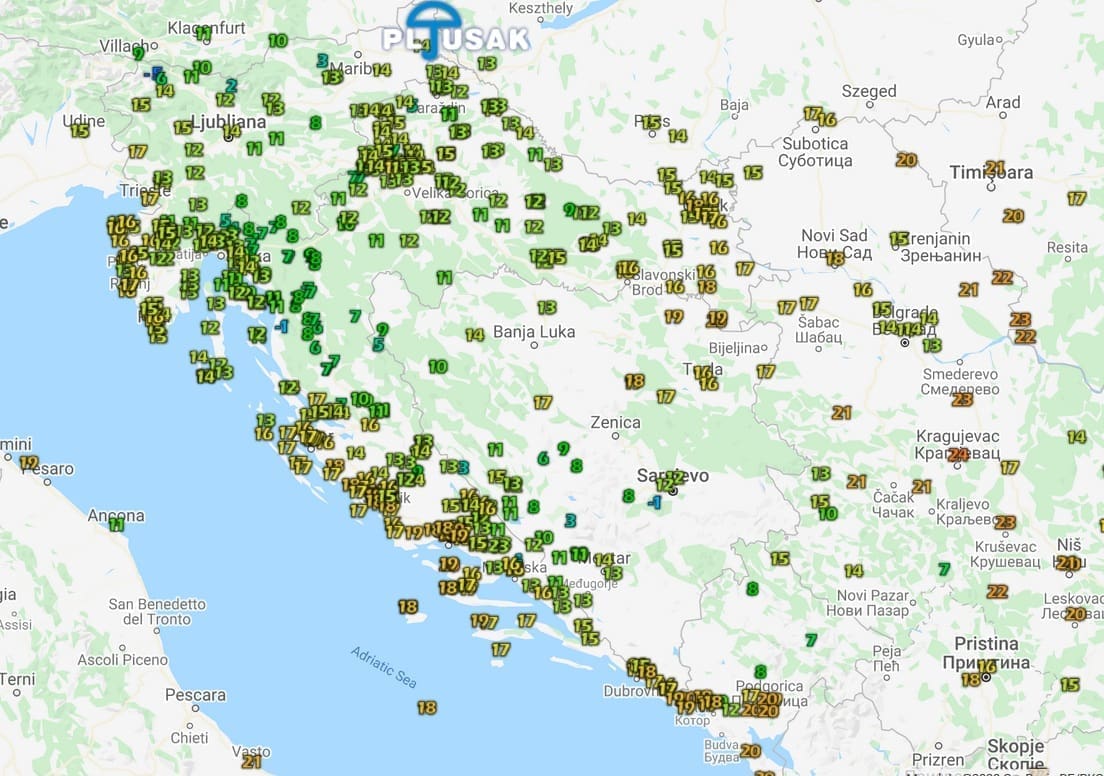Click the 15 temperature marker at Udine
1104x776 pixels.
coord(80,130)
